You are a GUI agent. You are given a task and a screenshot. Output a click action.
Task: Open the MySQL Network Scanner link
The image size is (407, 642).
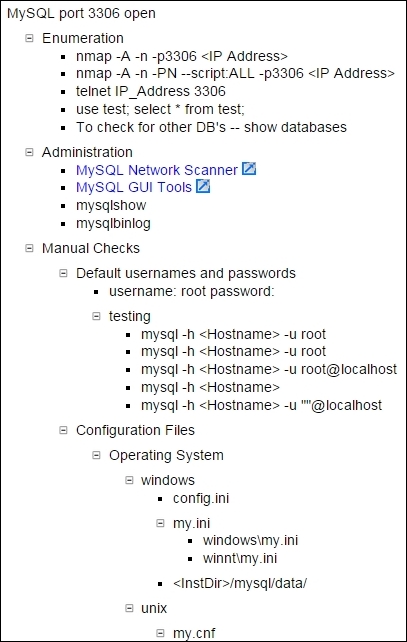point(157,170)
